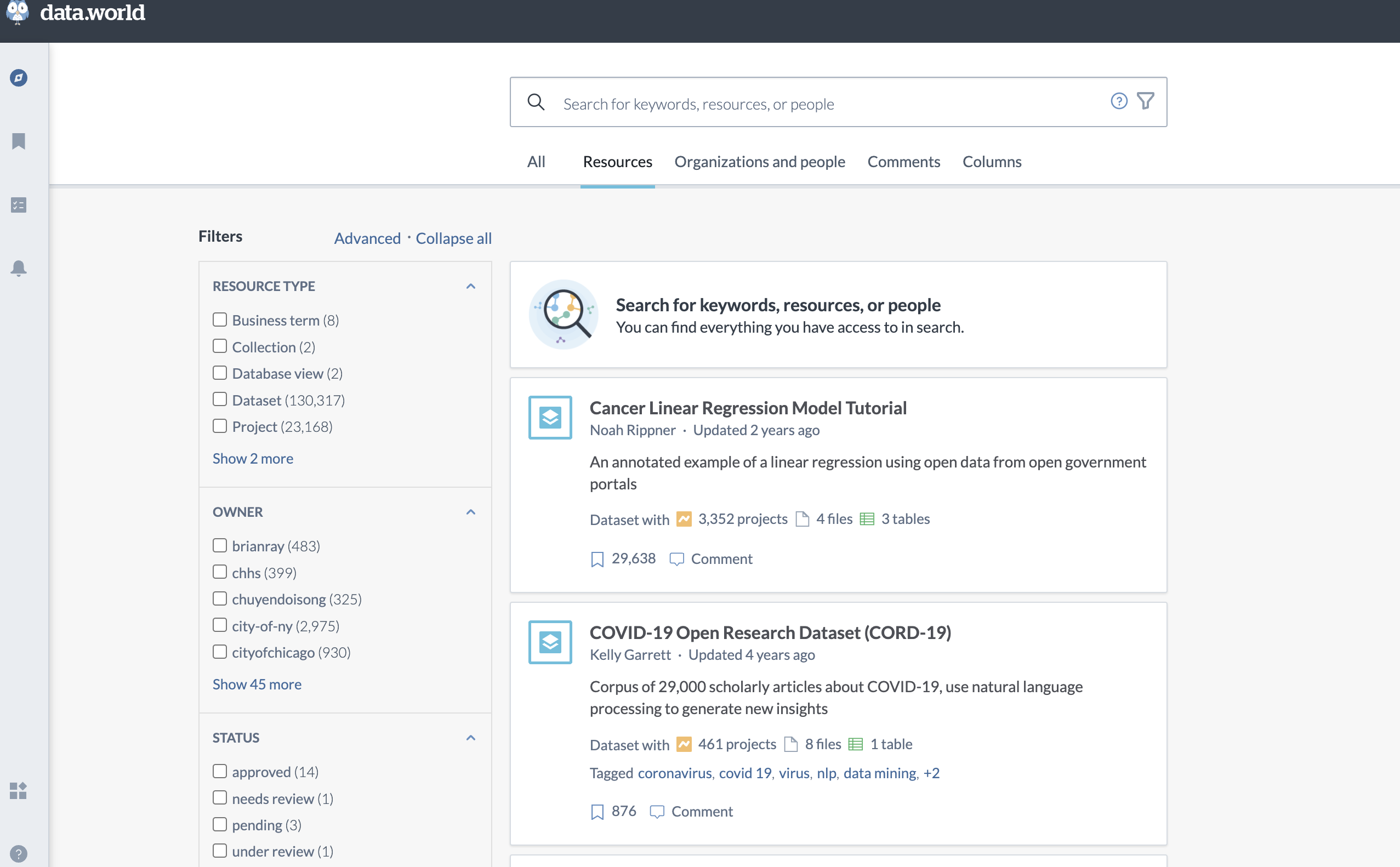The width and height of the screenshot is (1400, 867).
Task: Check the Dataset resource type filter
Action: coord(220,399)
